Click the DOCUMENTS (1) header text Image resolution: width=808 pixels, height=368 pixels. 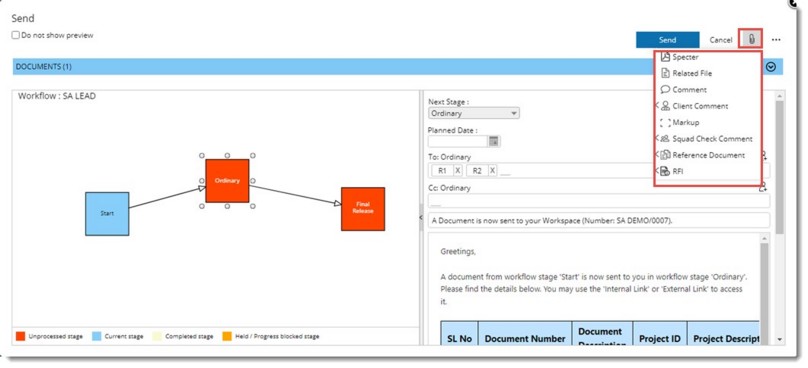[44, 66]
